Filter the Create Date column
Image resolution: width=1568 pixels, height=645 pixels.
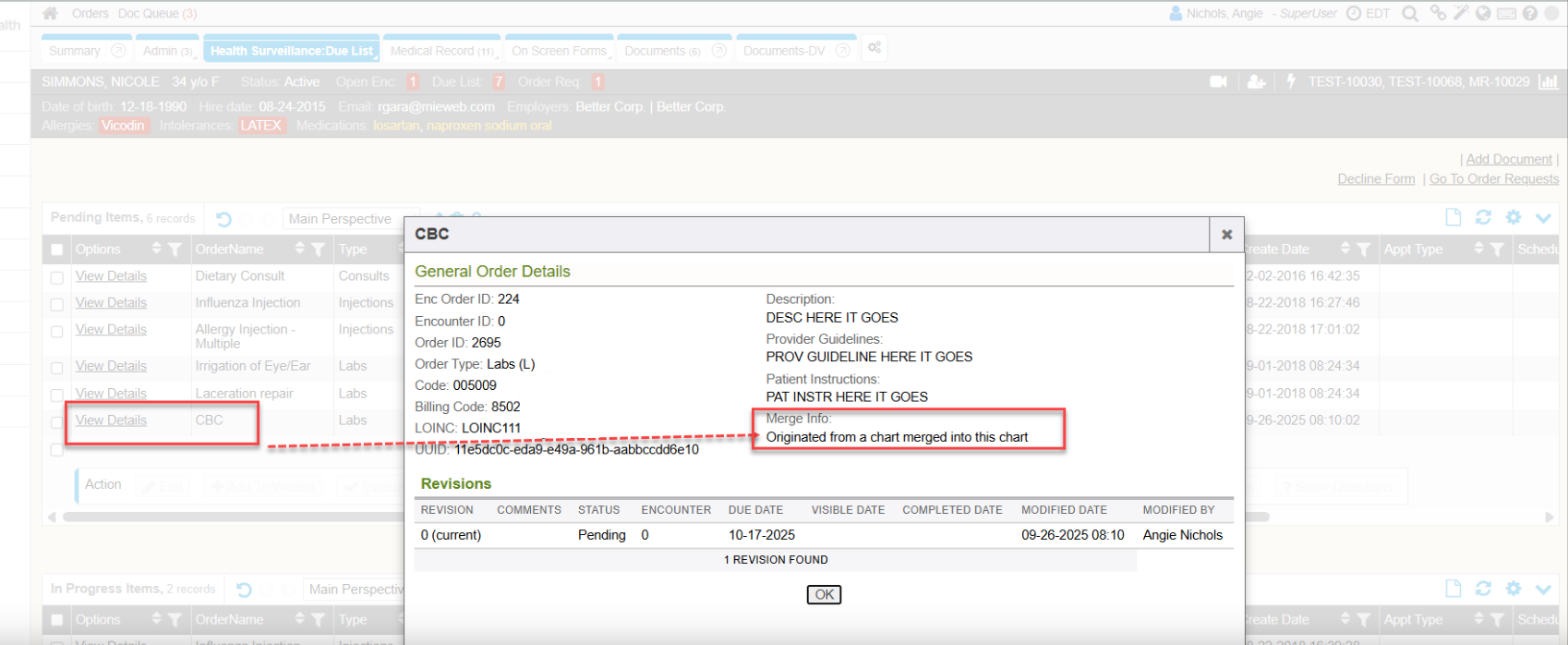1363,249
